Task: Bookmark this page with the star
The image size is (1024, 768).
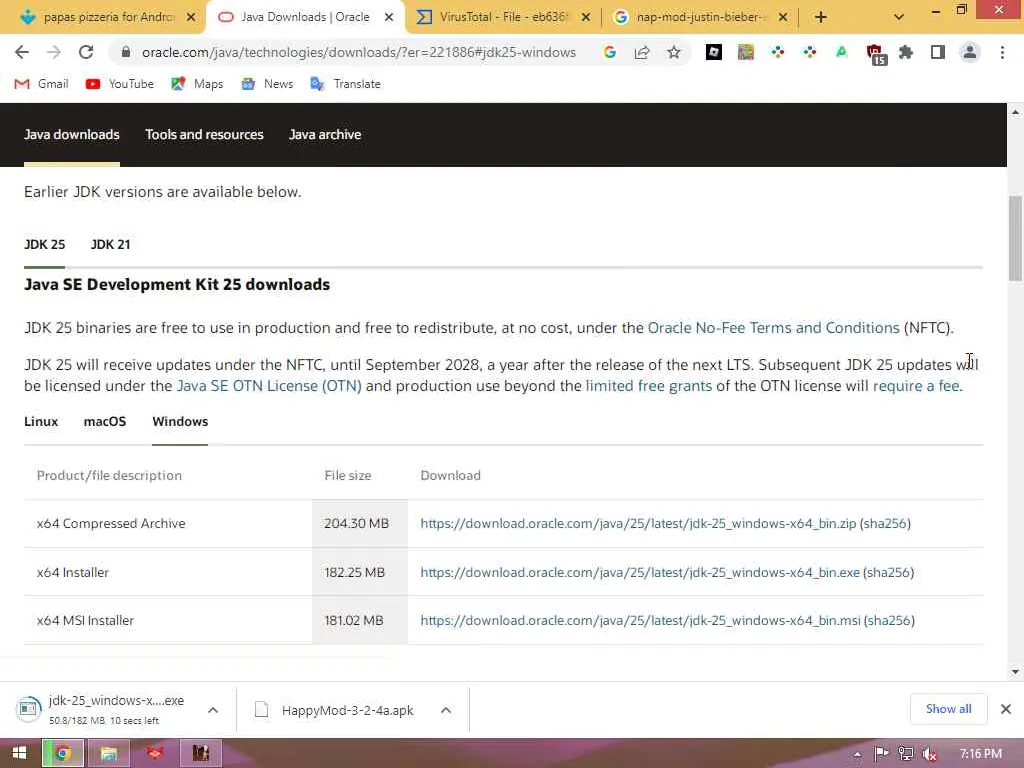Action: pyautogui.click(x=674, y=52)
